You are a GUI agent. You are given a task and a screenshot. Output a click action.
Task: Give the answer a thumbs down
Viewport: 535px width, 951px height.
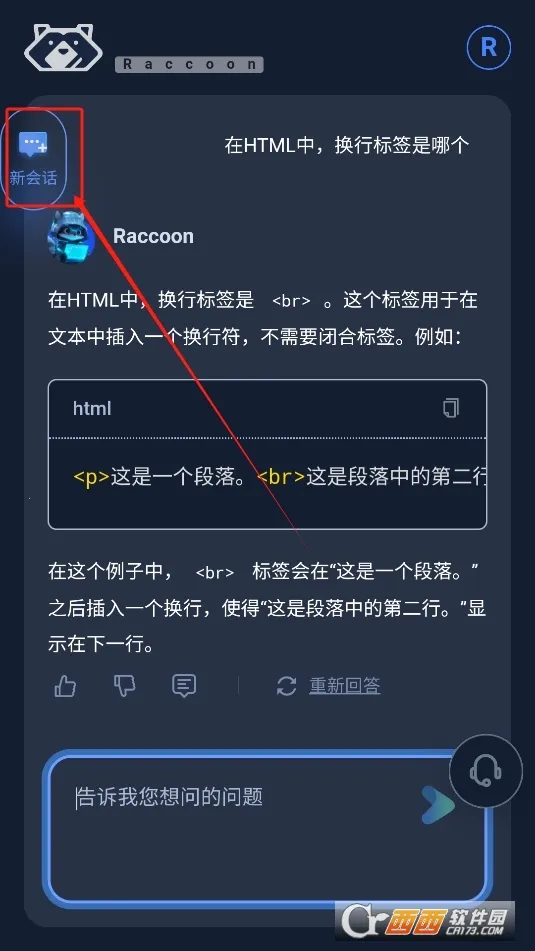[x=124, y=686]
